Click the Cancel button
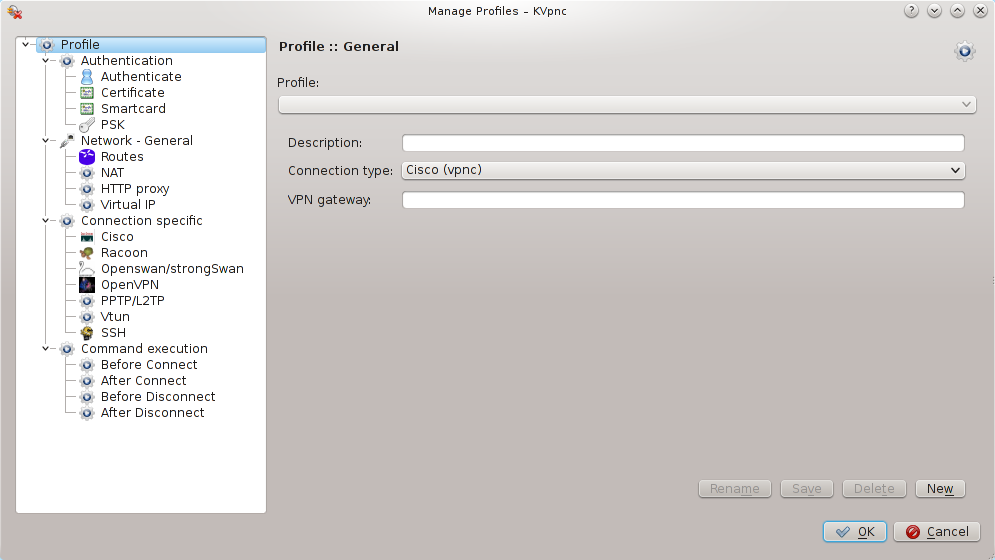 (937, 532)
